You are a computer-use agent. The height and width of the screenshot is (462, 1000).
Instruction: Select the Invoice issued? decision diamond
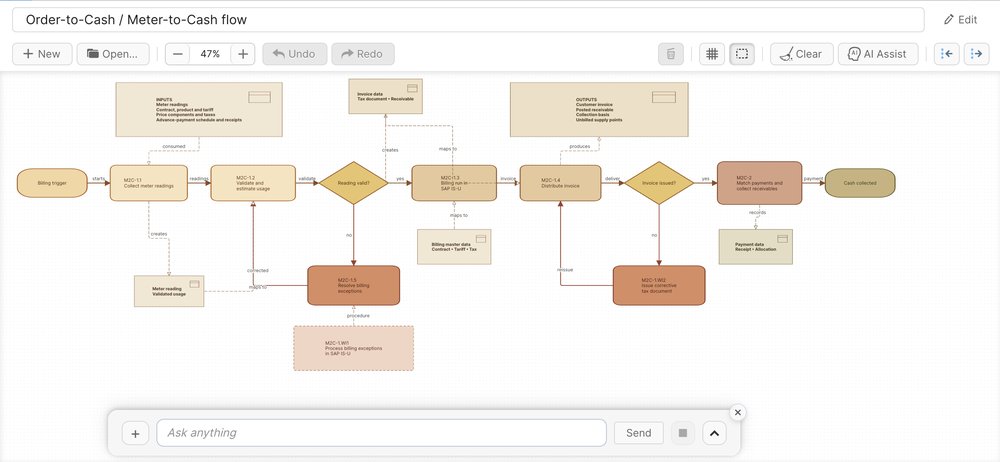click(x=659, y=183)
